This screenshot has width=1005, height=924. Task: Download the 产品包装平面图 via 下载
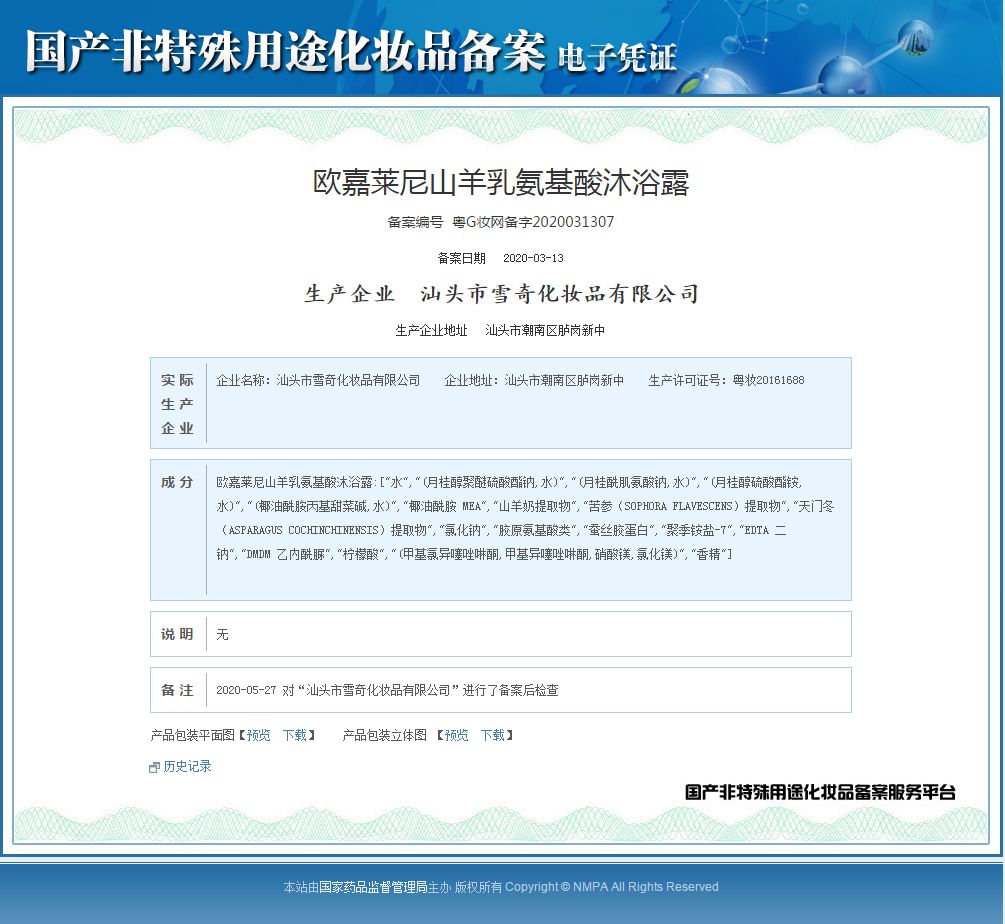coord(294,735)
